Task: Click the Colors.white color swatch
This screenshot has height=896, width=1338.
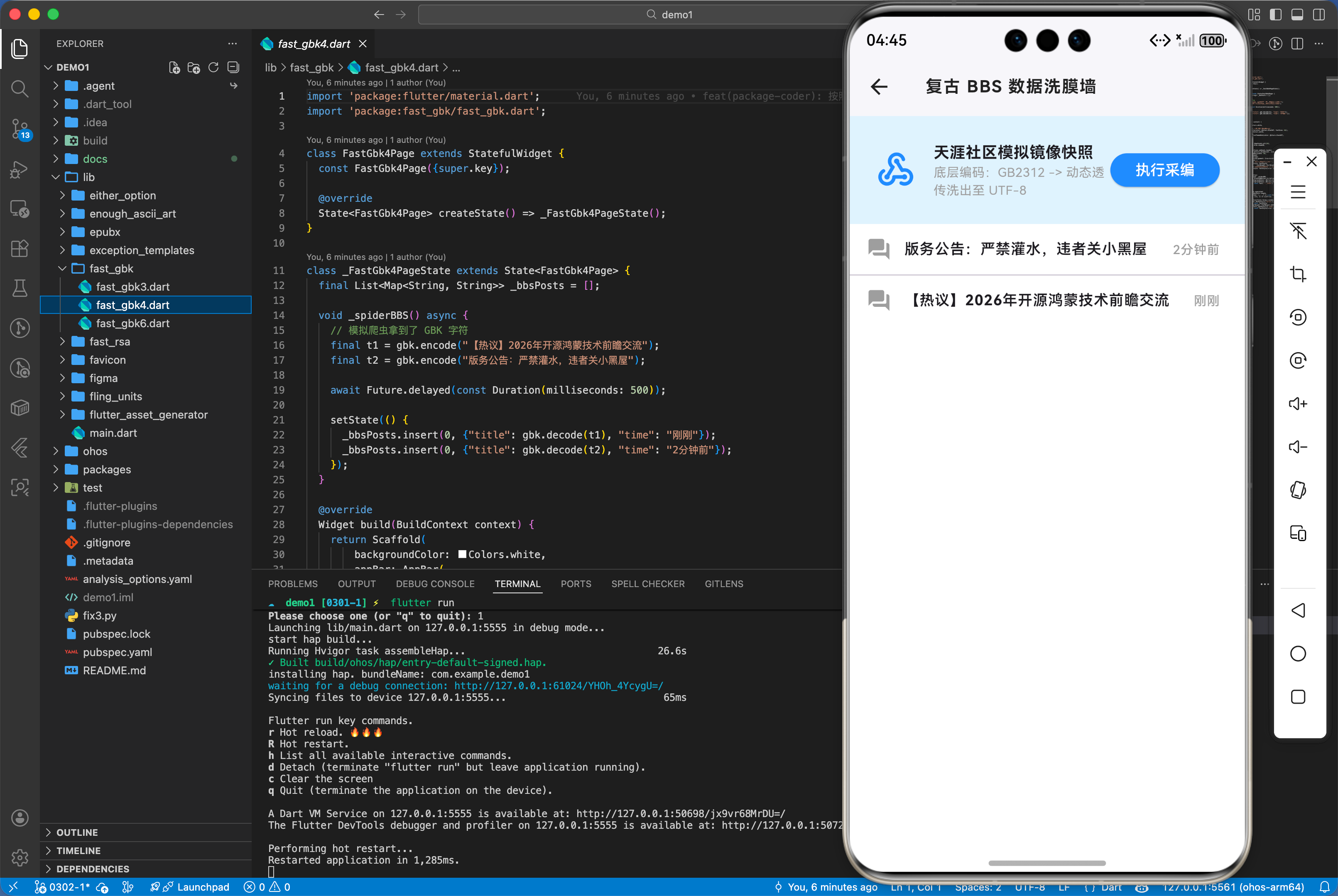Action: (x=462, y=554)
